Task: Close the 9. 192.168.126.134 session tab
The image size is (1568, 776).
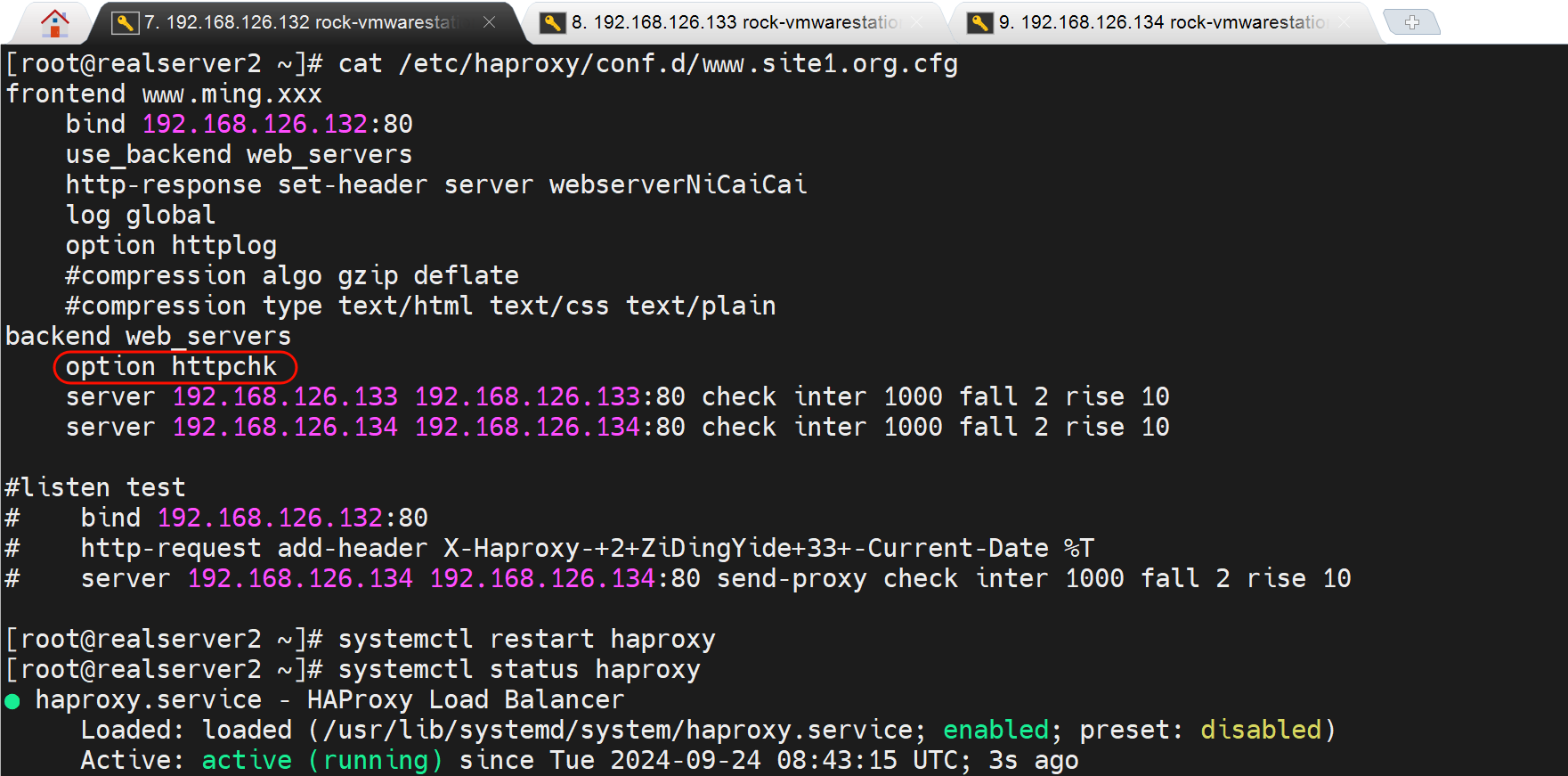Action: click(1344, 22)
